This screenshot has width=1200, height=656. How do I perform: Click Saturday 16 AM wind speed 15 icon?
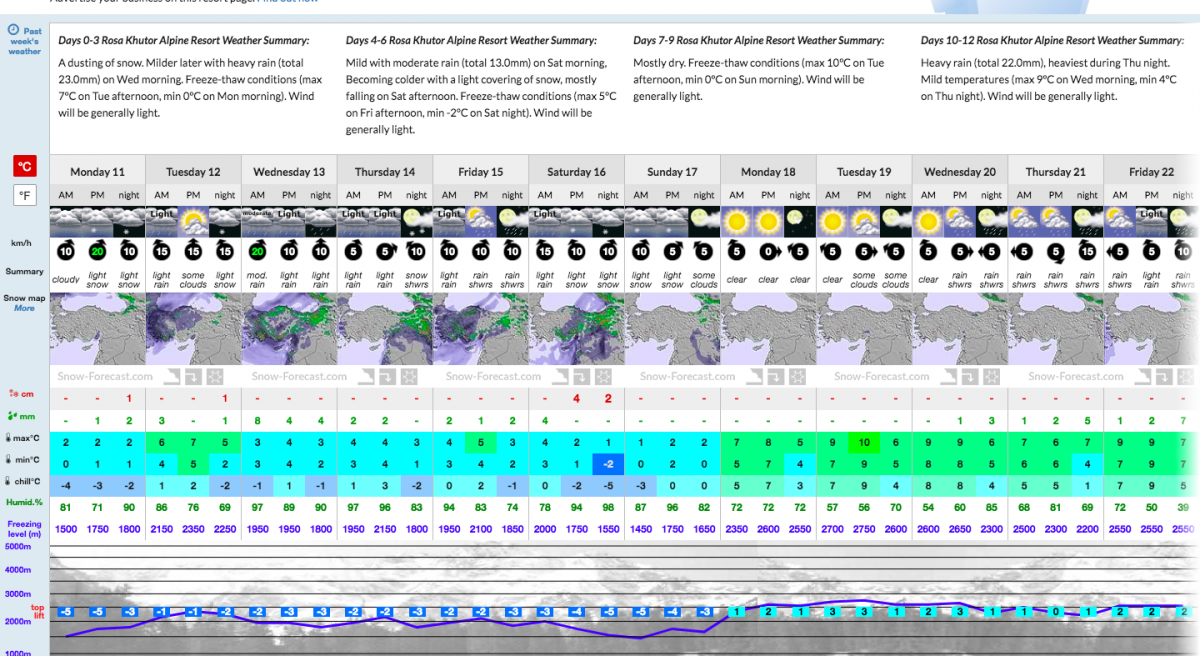point(545,250)
